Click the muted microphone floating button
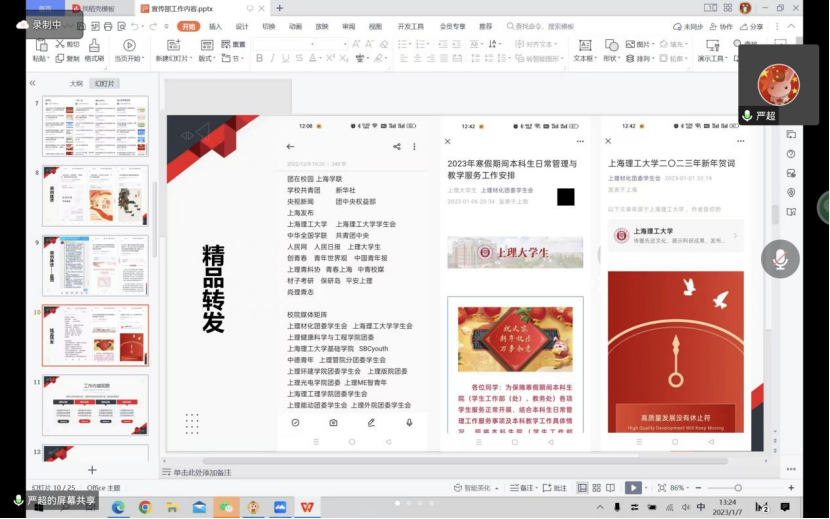The height and width of the screenshot is (519, 830). pos(780,259)
